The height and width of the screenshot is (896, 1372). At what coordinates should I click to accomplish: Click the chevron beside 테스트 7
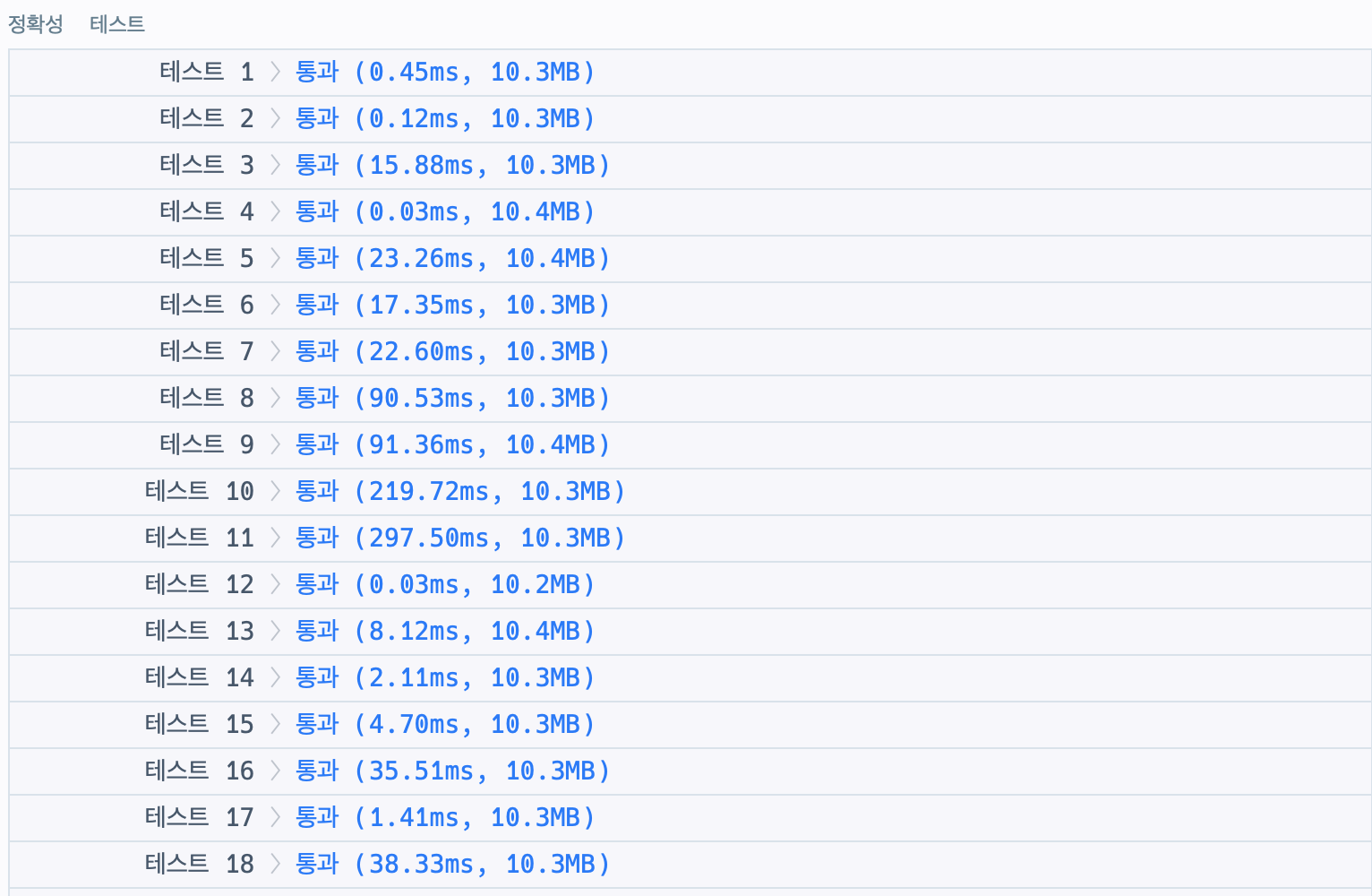(x=276, y=351)
